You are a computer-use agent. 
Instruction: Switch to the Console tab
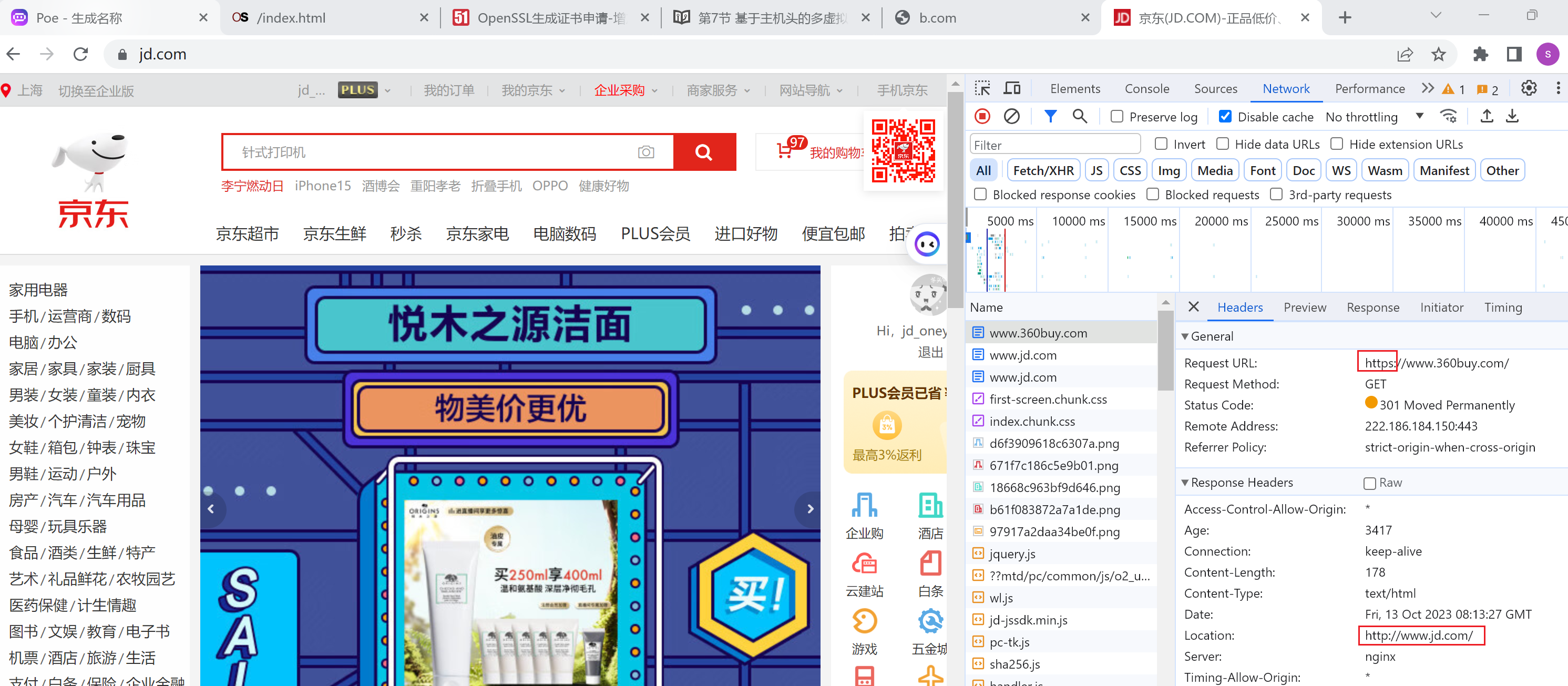point(1146,89)
